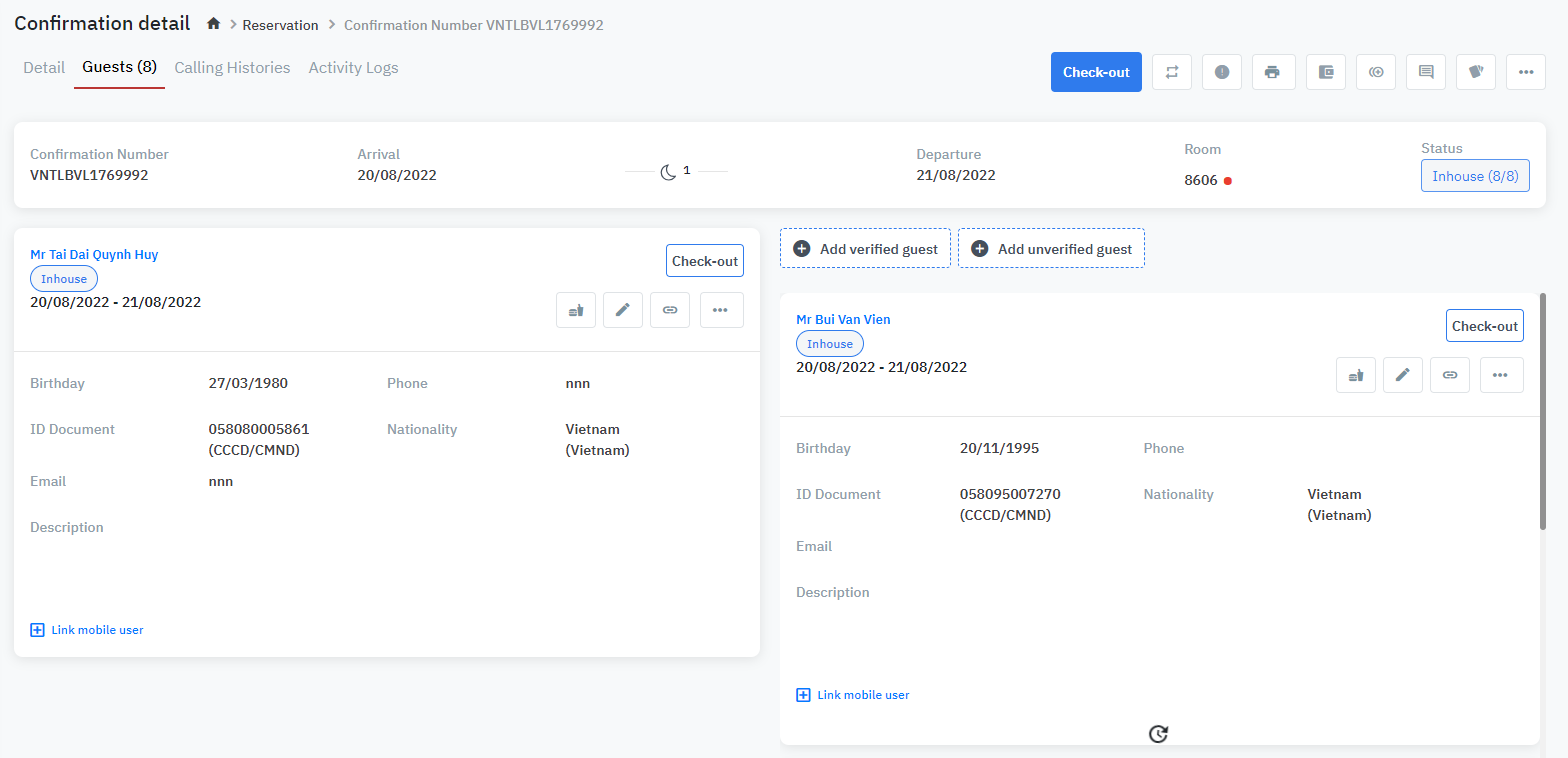Edit Mr Tai Dai Quynh Huy with pencil icon

(x=622, y=310)
